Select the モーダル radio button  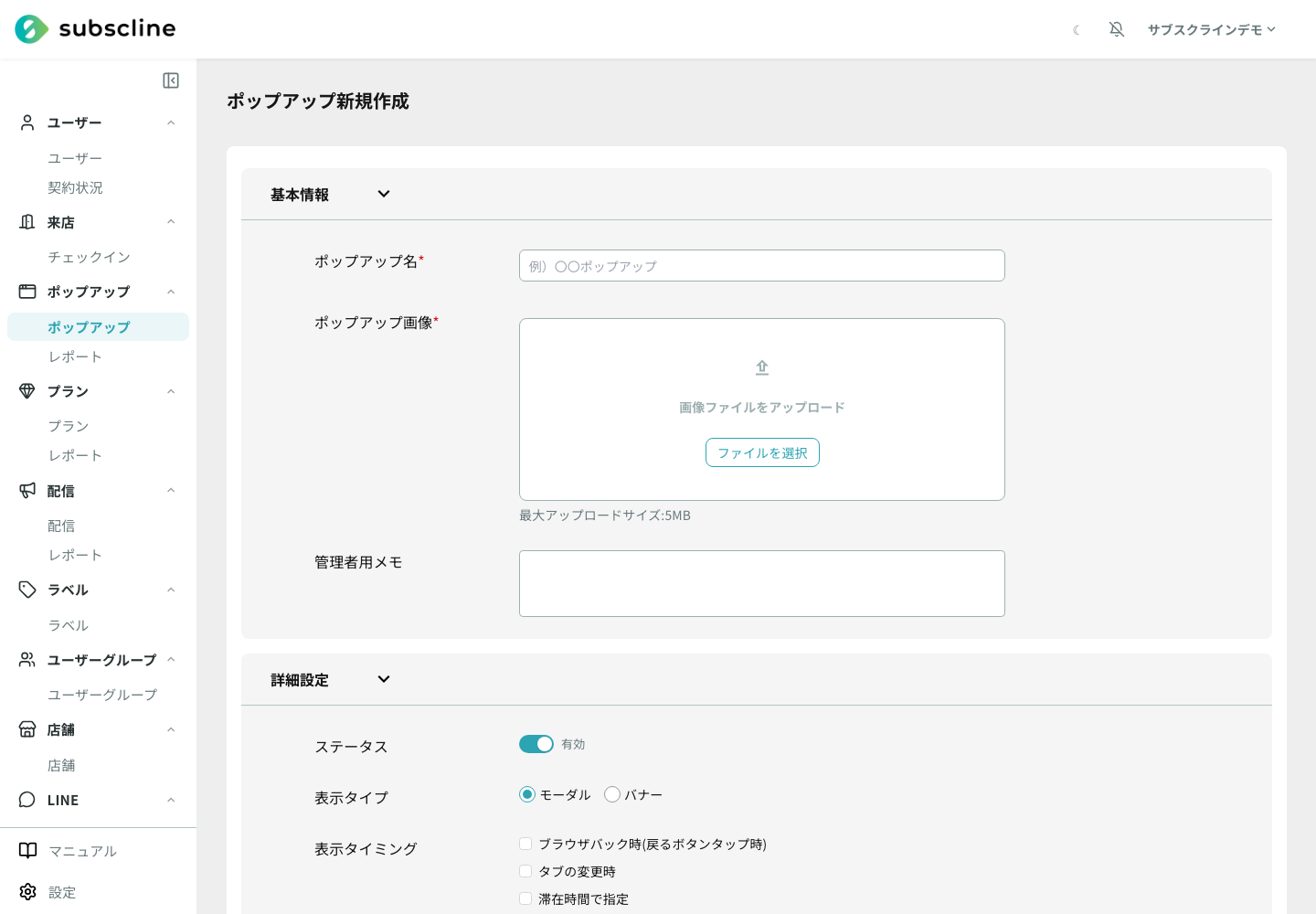pos(527,794)
